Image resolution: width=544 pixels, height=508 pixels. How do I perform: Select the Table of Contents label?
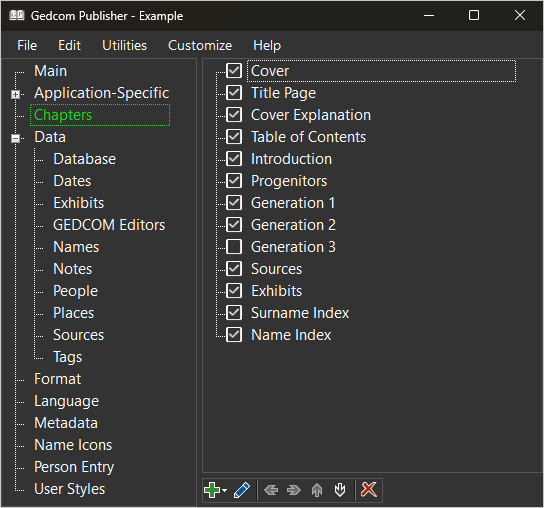pos(308,137)
